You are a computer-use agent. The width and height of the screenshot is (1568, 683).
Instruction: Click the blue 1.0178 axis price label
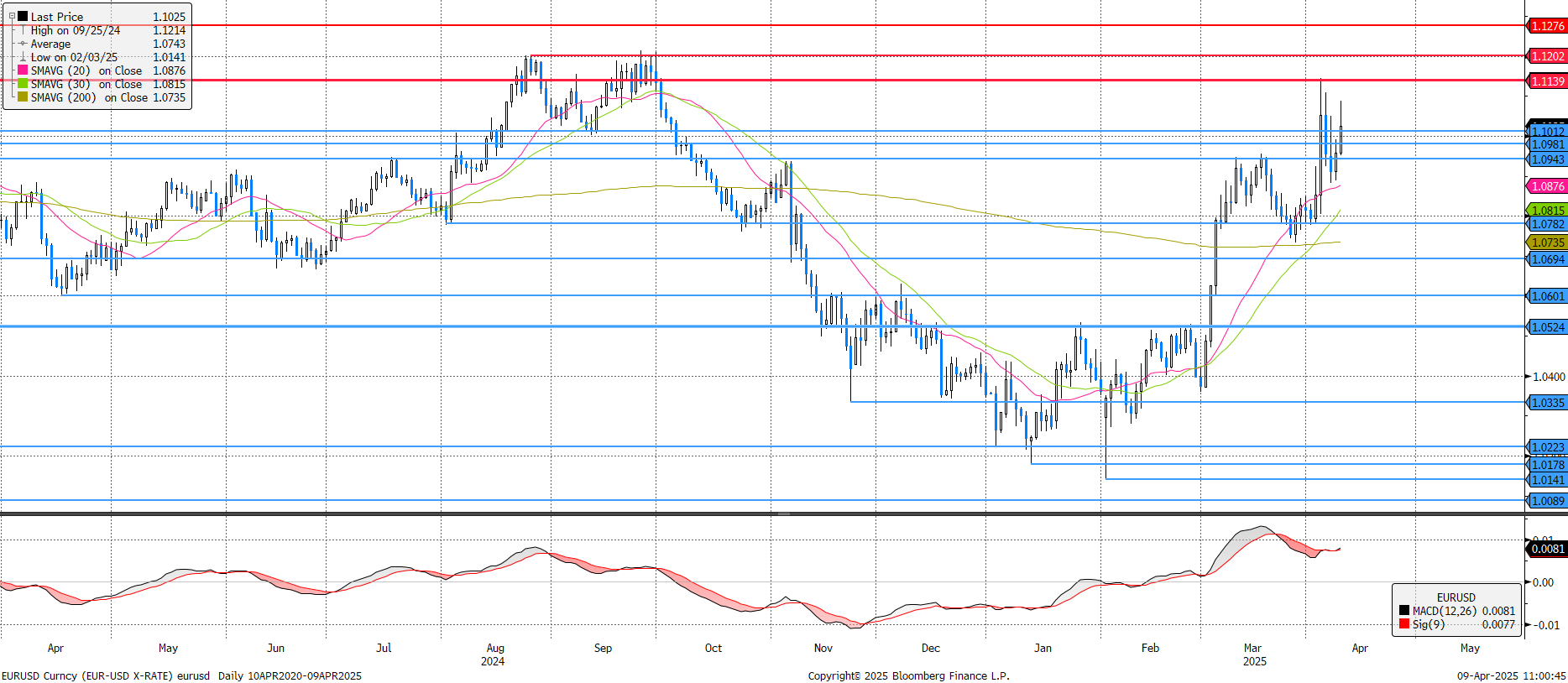click(x=1547, y=465)
